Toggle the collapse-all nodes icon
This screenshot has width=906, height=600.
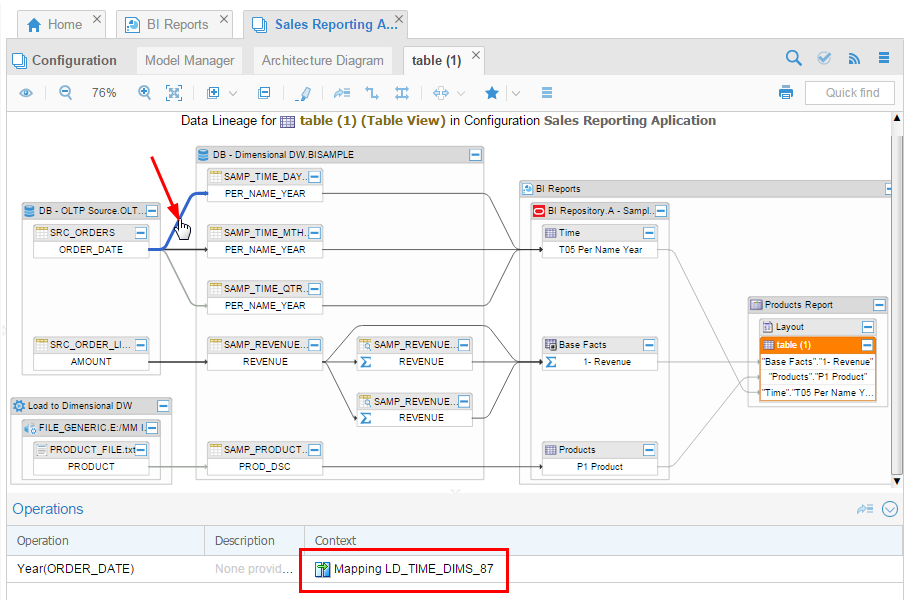[x=262, y=92]
